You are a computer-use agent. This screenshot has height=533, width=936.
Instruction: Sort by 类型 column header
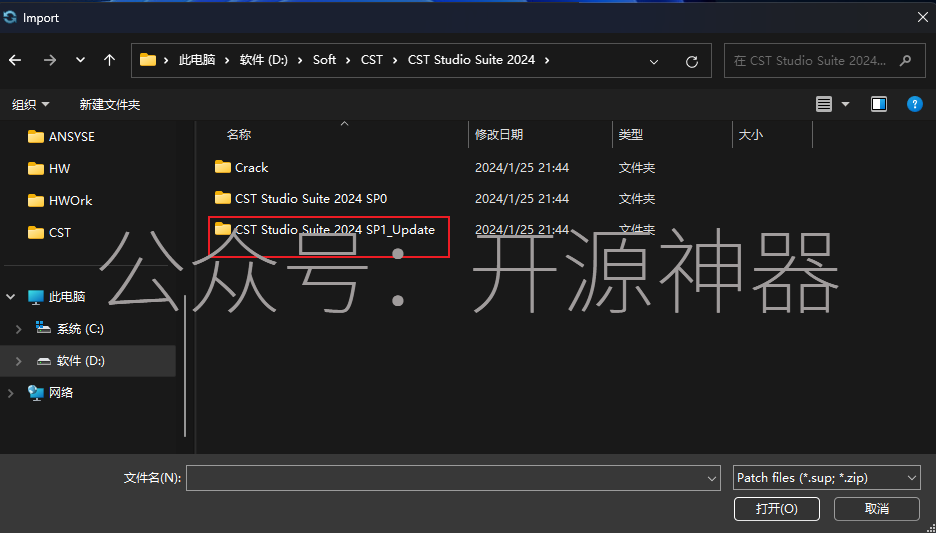point(630,135)
